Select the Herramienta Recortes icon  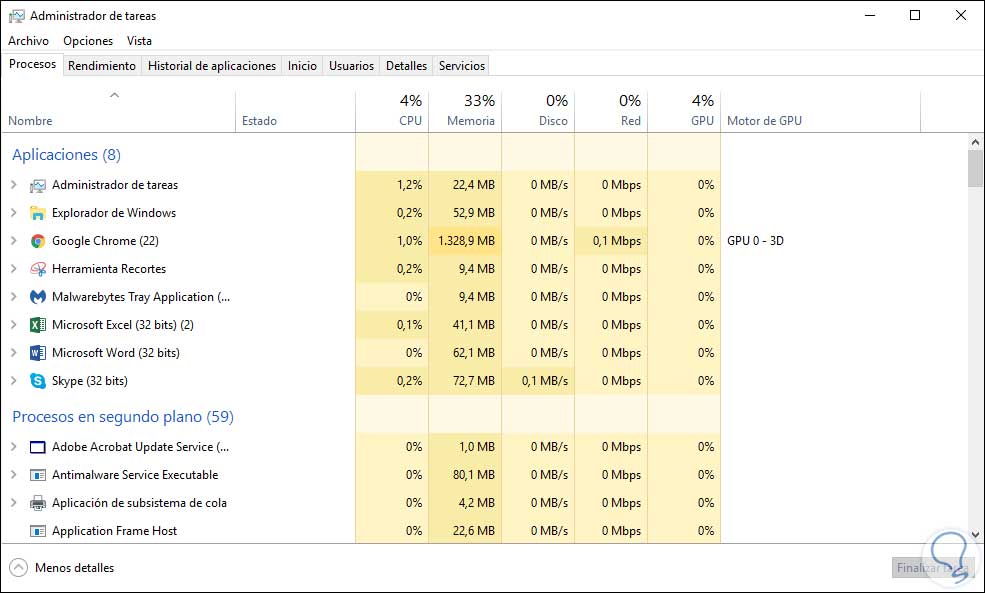38,269
